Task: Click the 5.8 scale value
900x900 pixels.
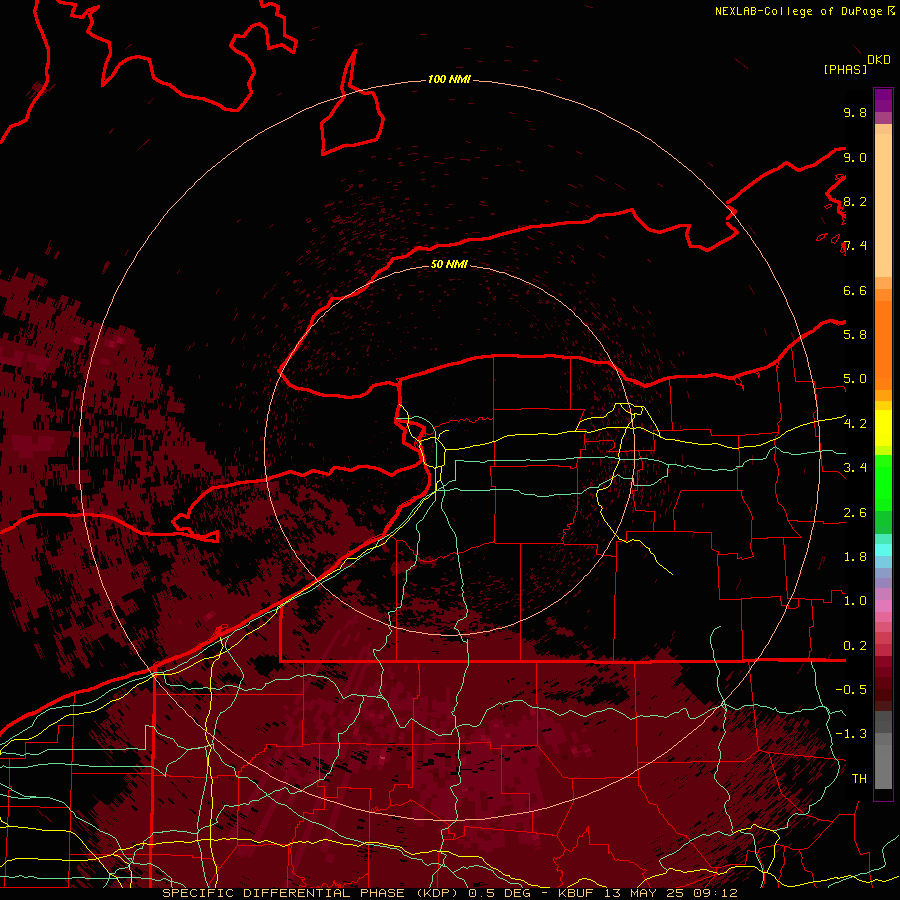Action: pyautogui.click(x=855, y=334)
